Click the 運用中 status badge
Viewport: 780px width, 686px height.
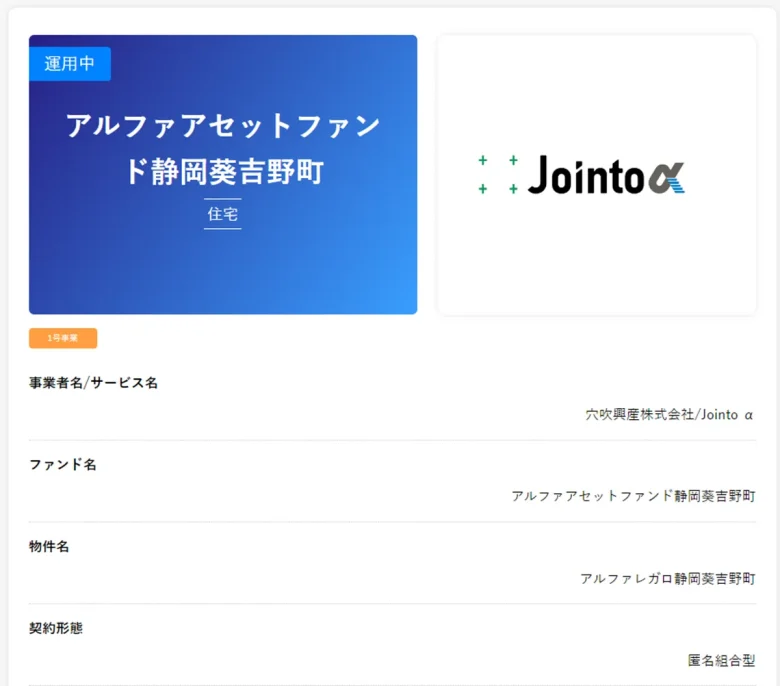[69, 63]
